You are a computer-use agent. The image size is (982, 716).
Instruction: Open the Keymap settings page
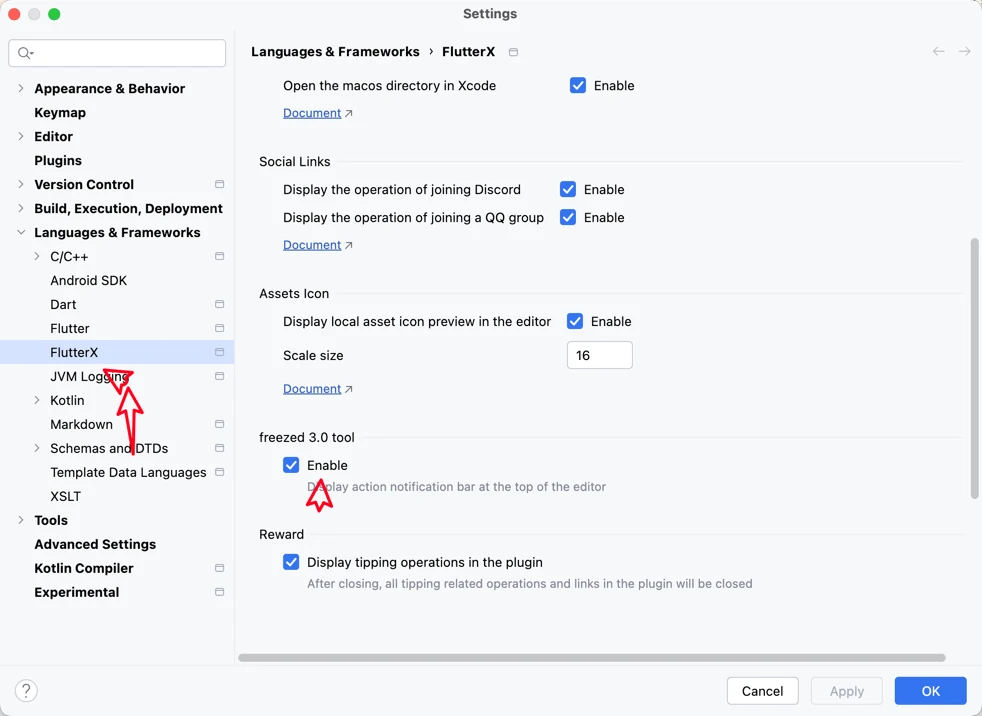tap(60, 113)
